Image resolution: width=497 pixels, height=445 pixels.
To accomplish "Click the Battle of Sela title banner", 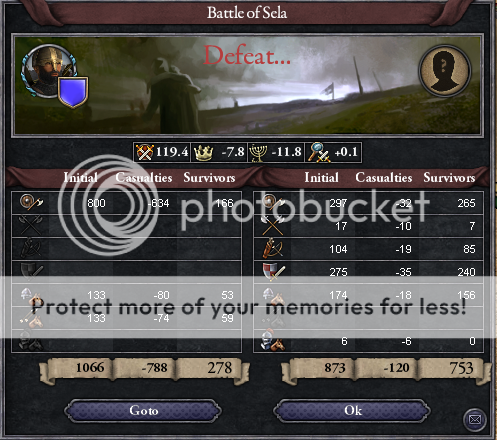I will [x=247, y=13].
